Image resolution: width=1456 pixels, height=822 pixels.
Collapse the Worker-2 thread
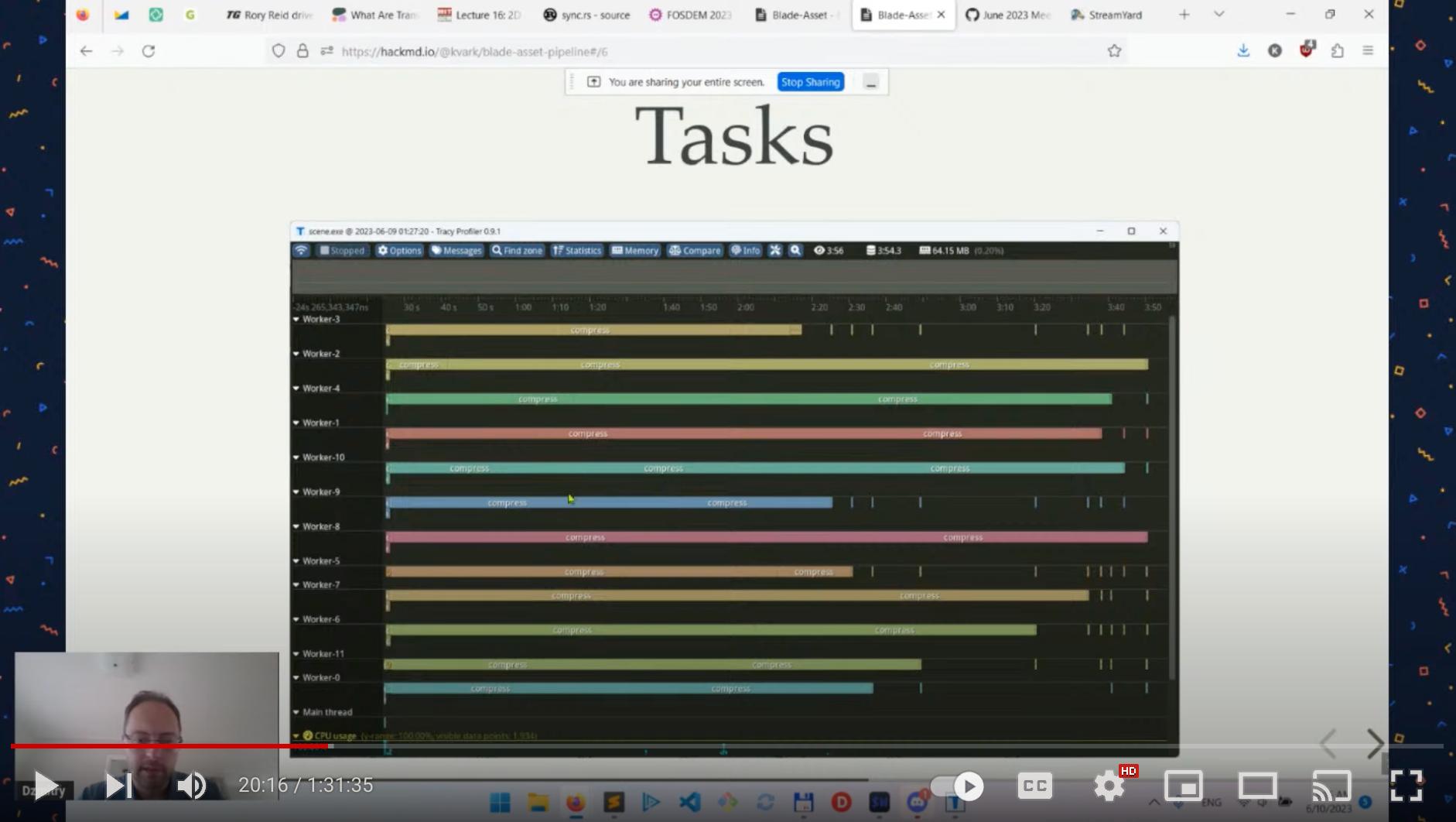coord(296,354)
